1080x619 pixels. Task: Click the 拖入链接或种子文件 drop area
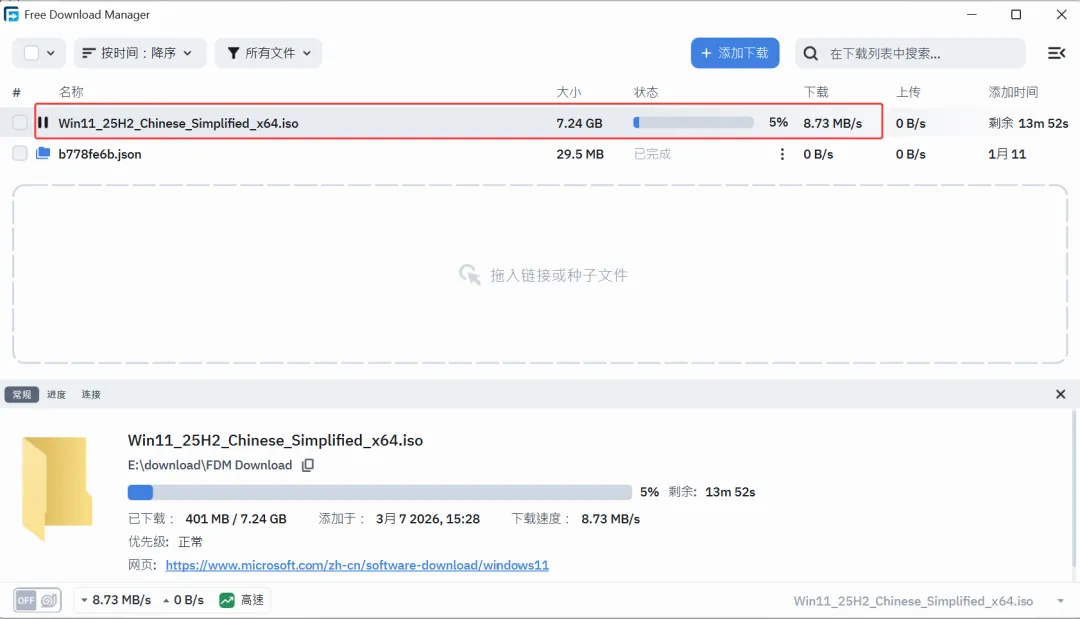coord(540,274)
